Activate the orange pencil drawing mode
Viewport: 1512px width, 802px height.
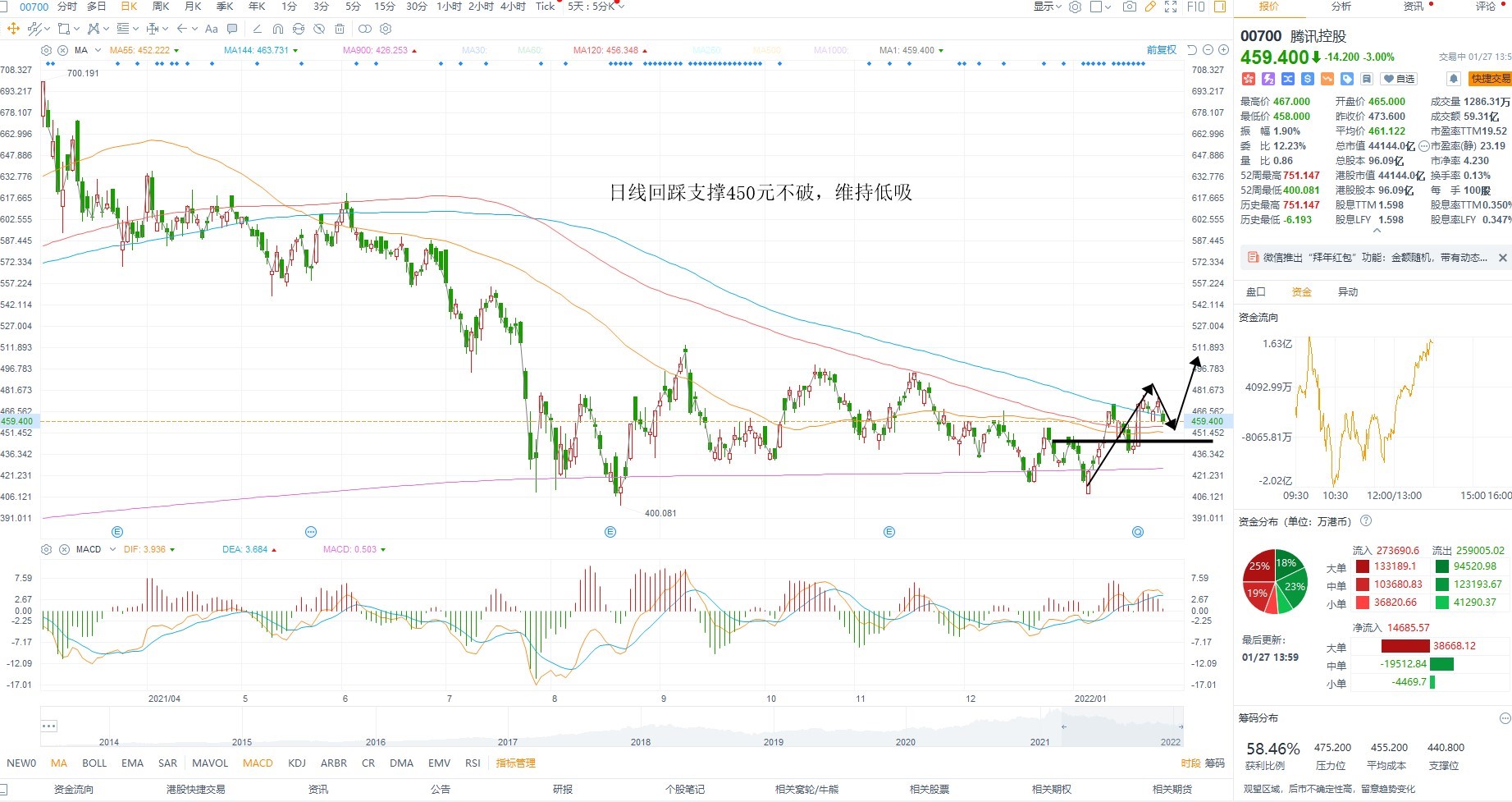click(1150, 7)
